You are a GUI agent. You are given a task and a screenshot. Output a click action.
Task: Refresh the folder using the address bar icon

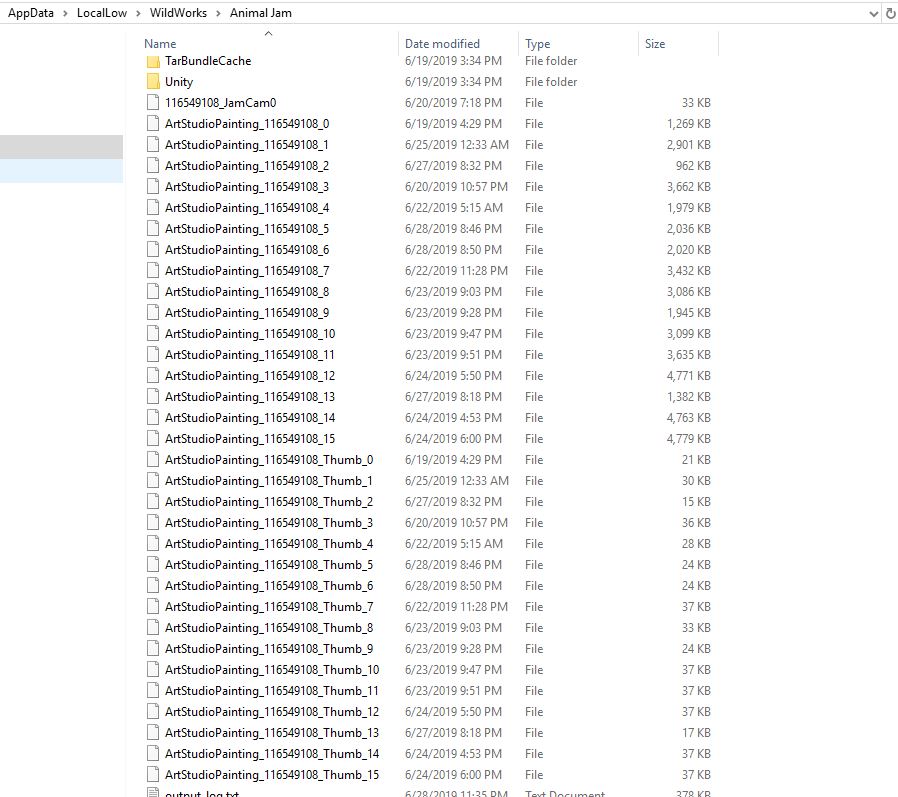[890, 13]
